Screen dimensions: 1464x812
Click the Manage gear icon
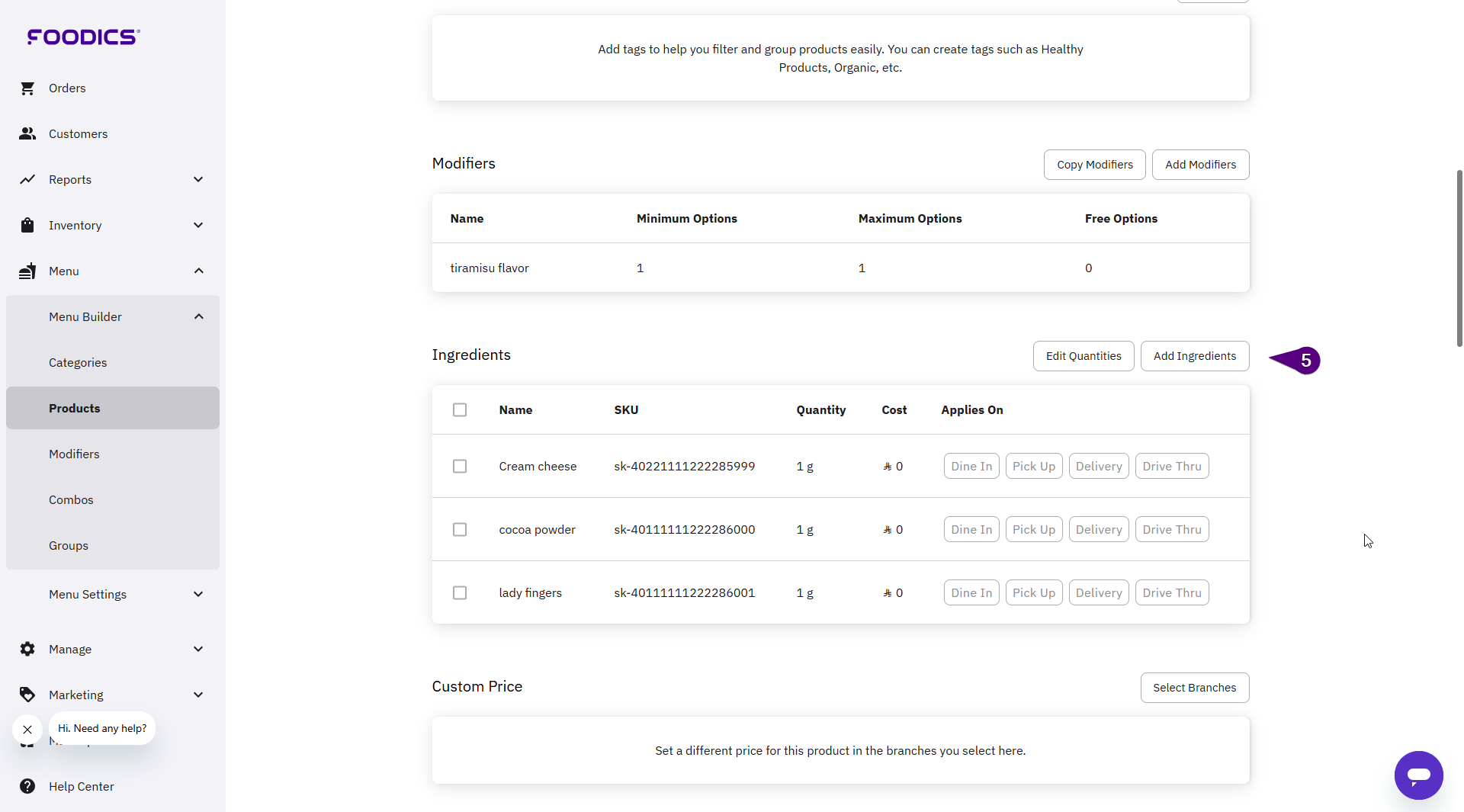27,650
